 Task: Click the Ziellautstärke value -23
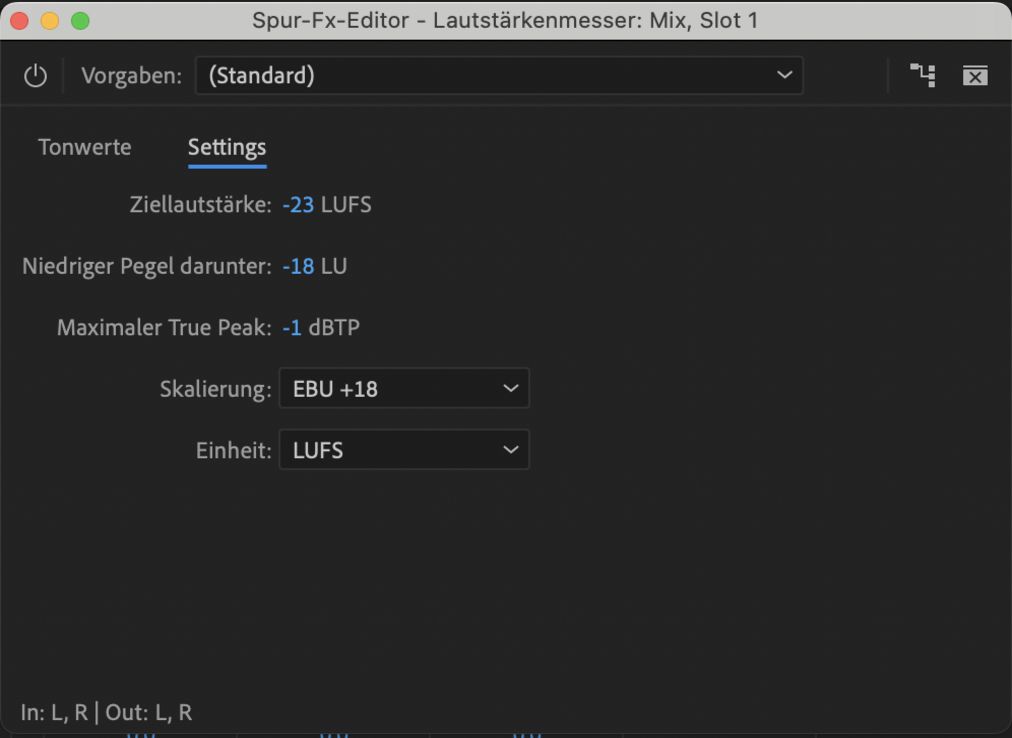tap(298, 205)
